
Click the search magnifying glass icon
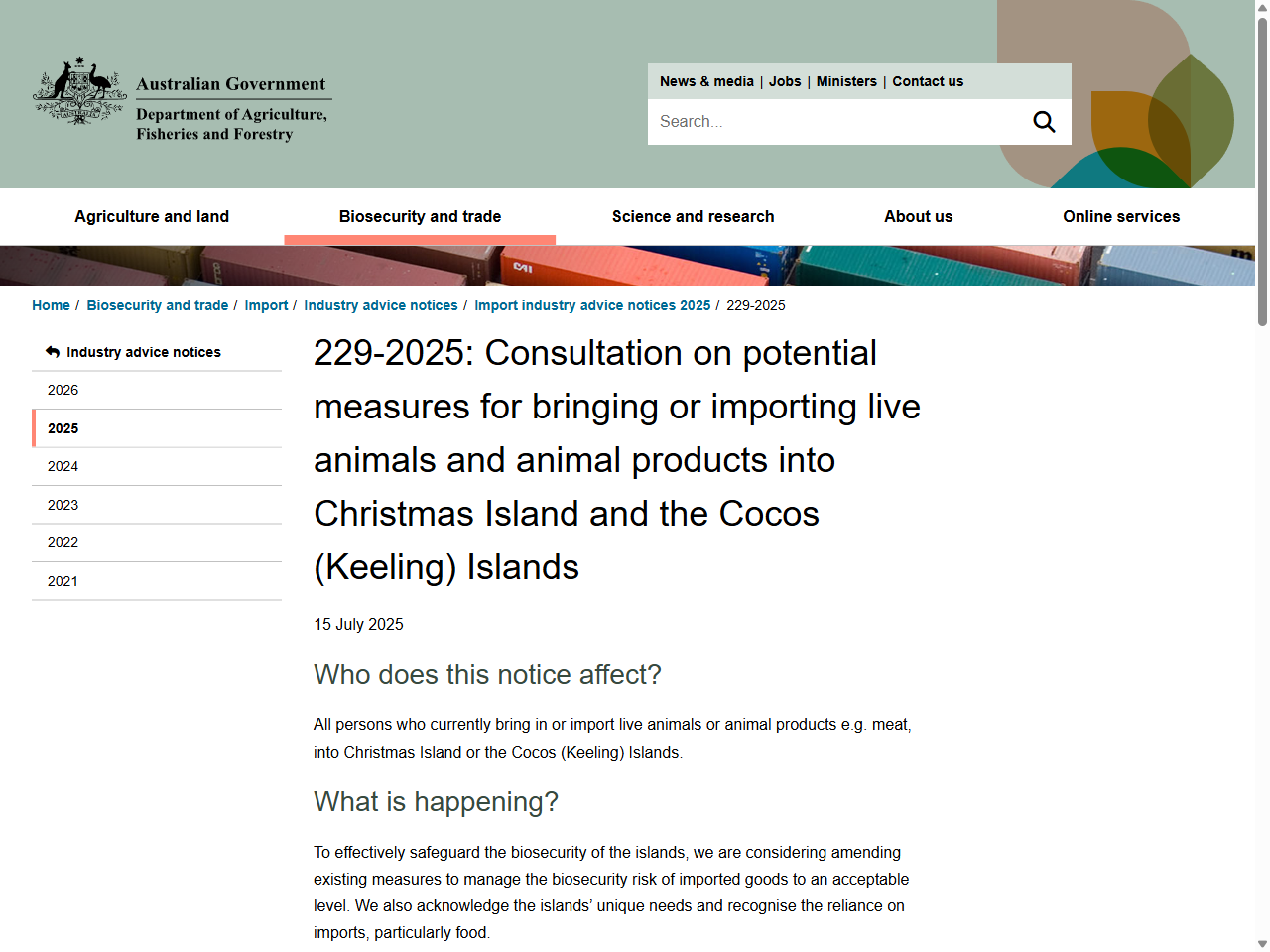(1044, 122)
